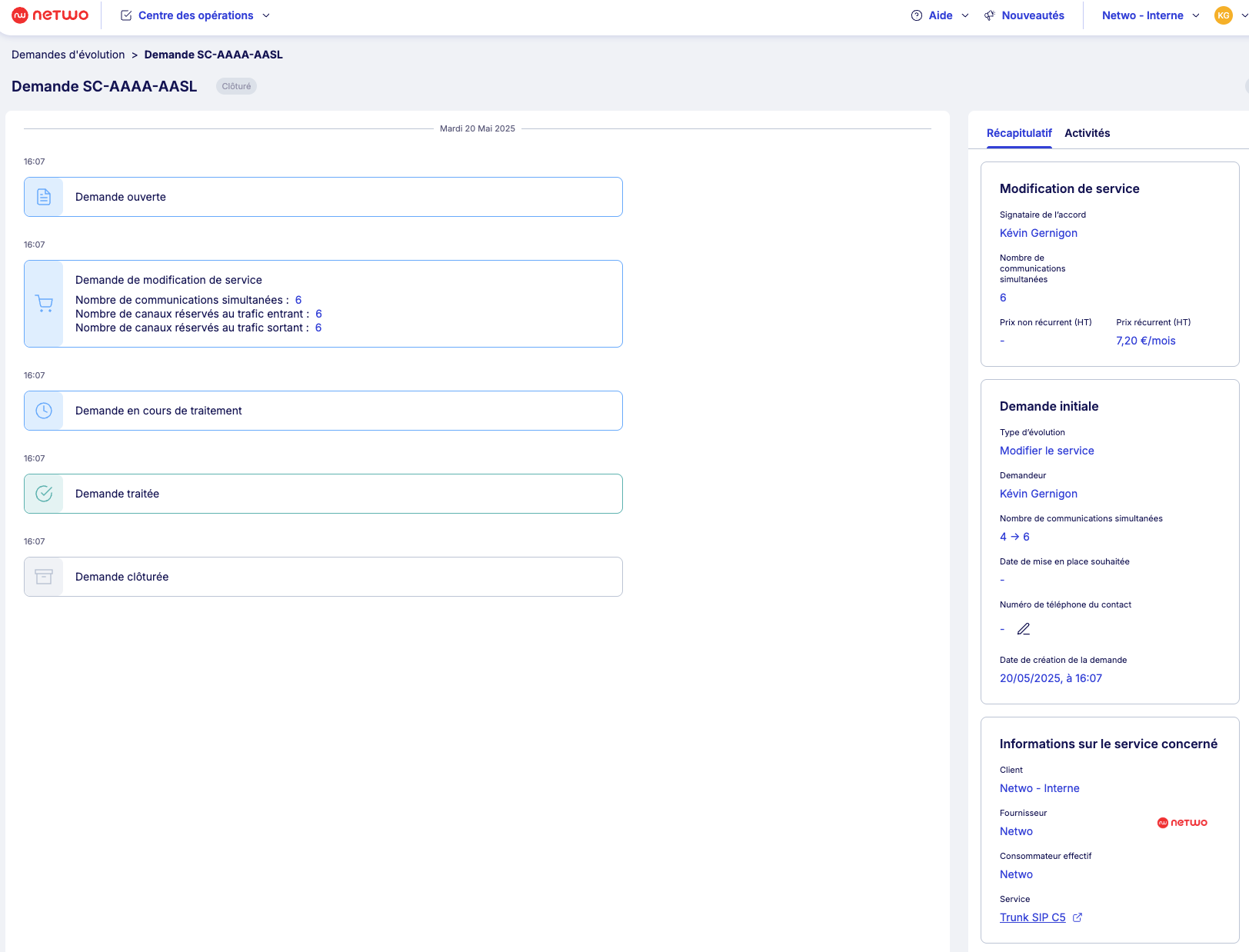Click the 4 → 6 communications value
Image resolution: width=1249 pixels, height=952 pixels.
tap(1014, 537)
